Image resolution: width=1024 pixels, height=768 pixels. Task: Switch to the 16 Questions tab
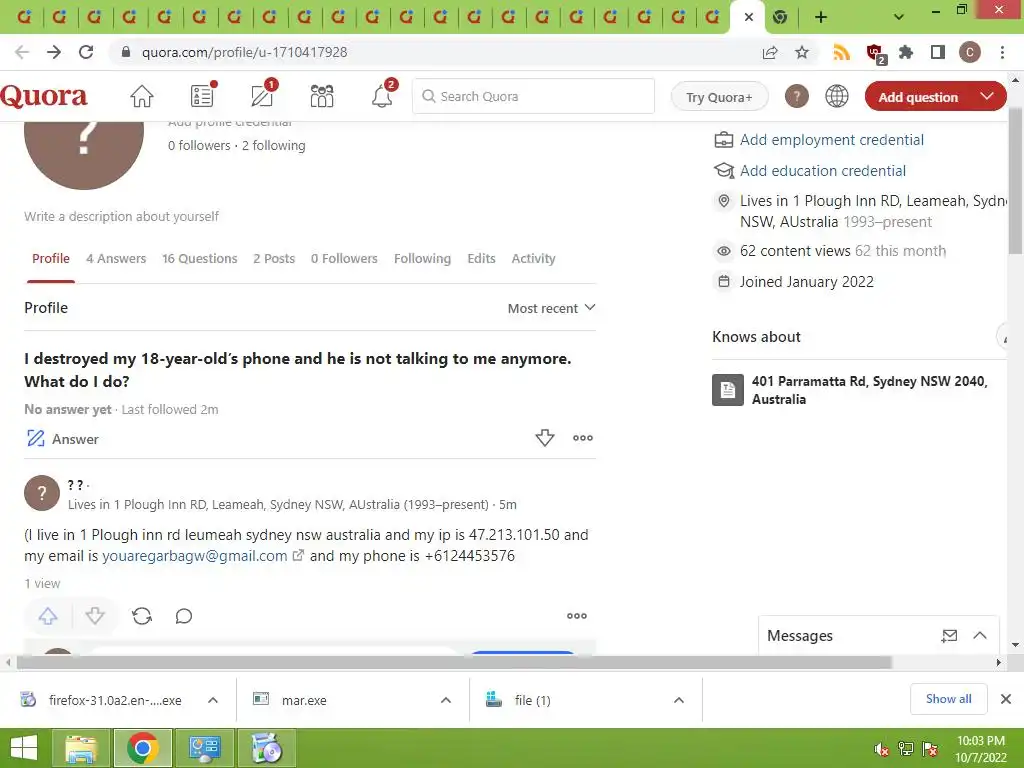[x=200, y=259]
